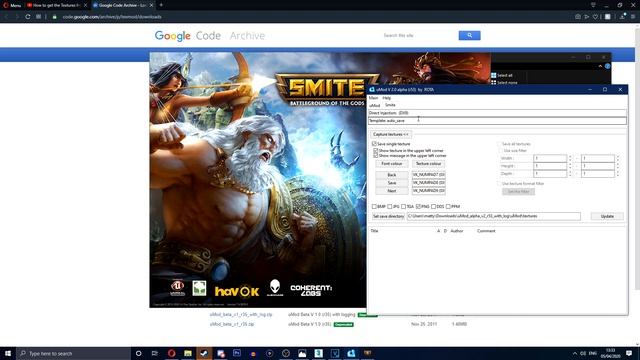640x360 pixels.
Task: Click the Comment column header
Action: (x=486, y=231)
